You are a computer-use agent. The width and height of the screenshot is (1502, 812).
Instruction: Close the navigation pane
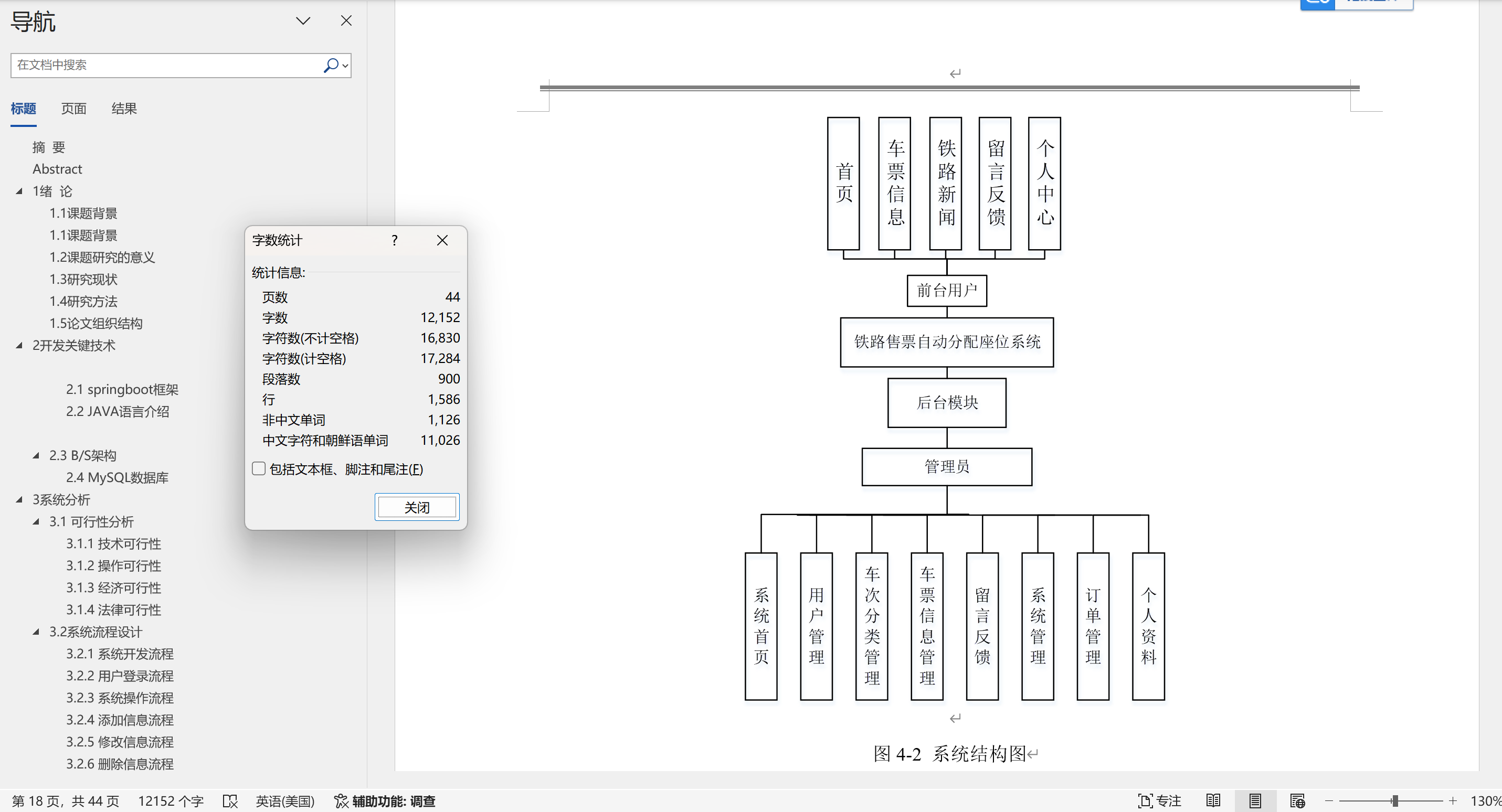pyautogui.click(x=346, y=21)
